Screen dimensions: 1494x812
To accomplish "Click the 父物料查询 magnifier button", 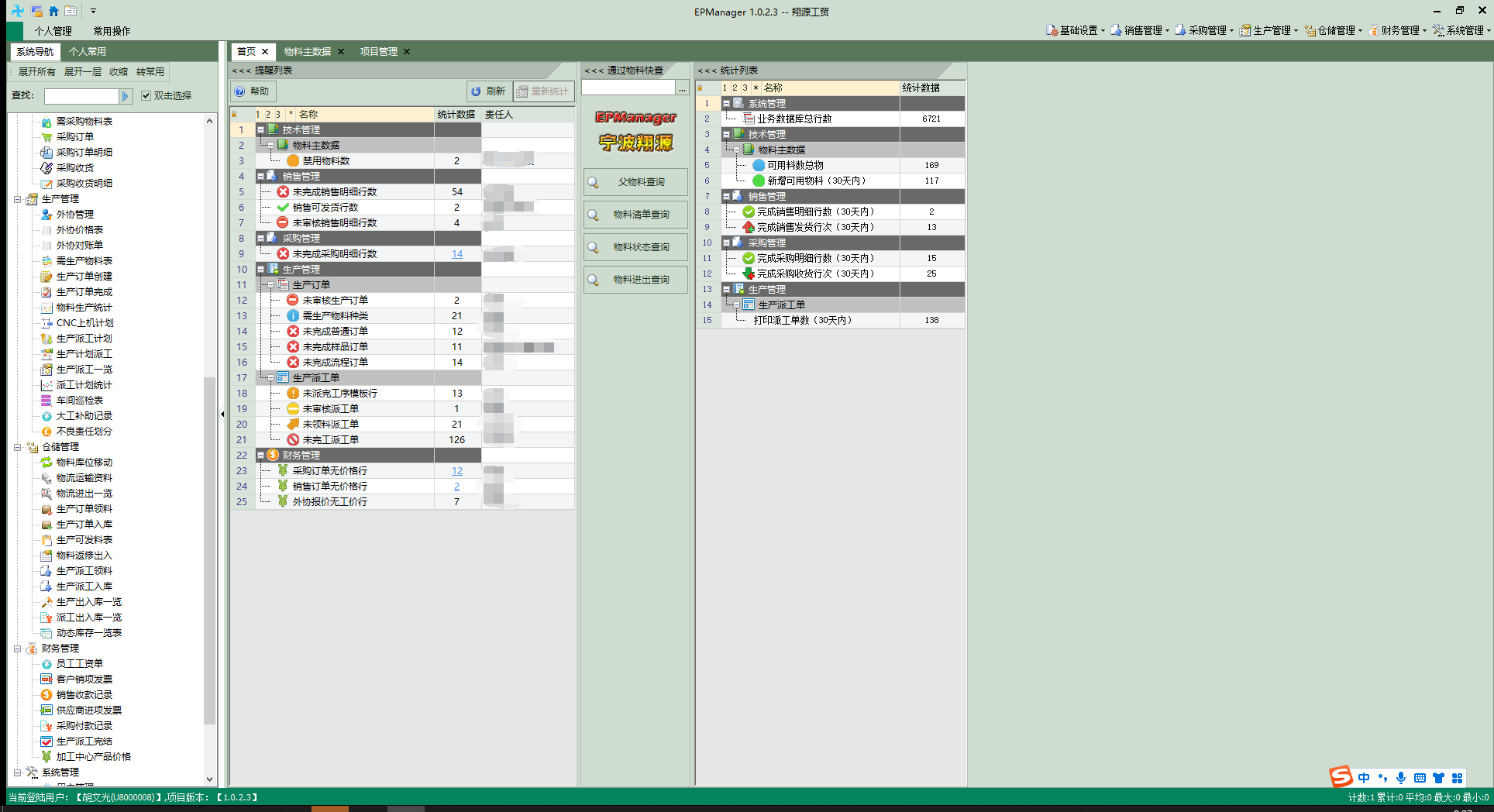I will tap(635, 182).
